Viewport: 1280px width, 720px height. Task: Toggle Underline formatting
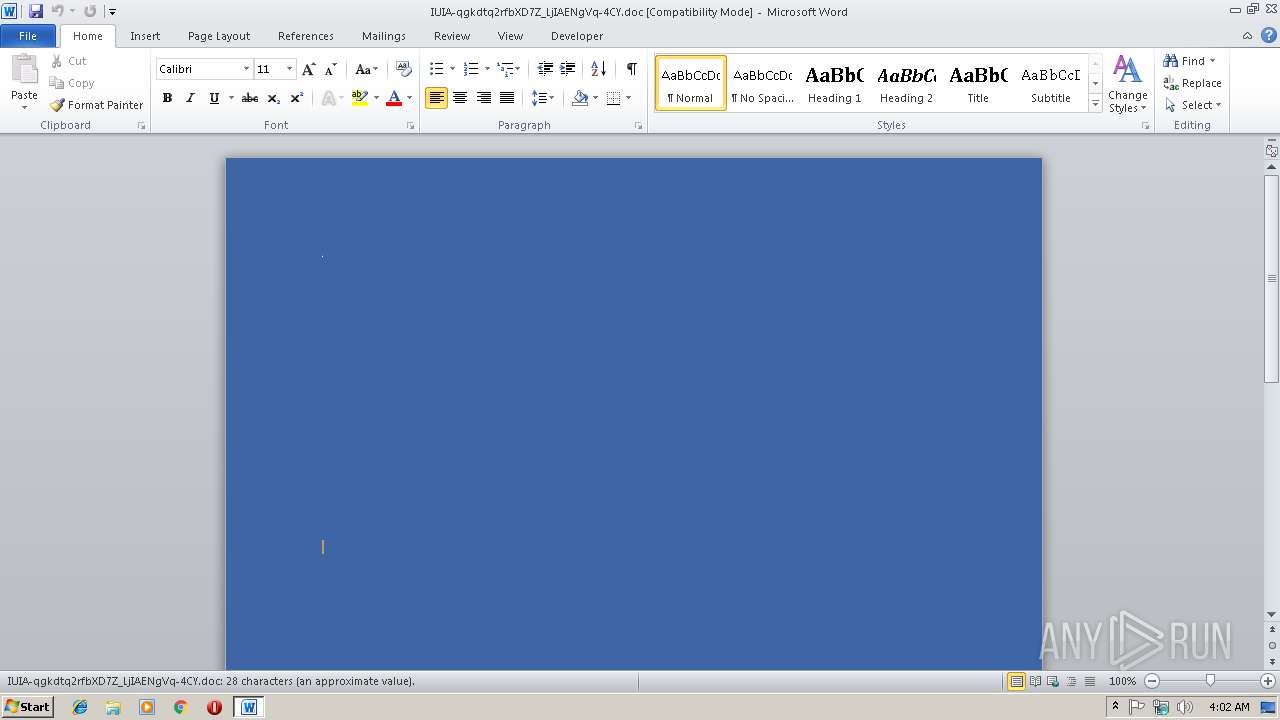pyautogui.click(x=213, y=98)
